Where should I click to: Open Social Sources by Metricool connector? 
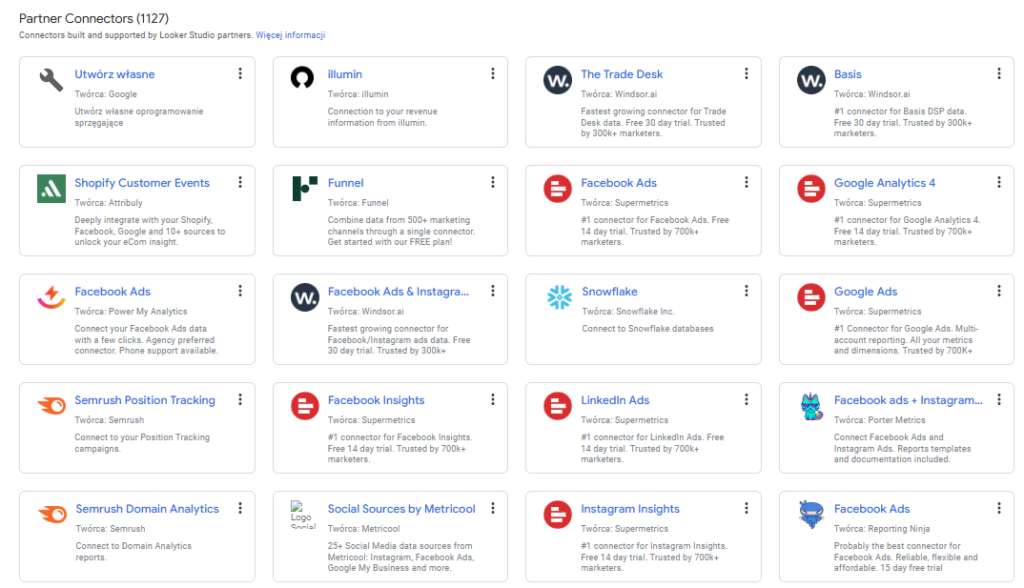(401, 509)
